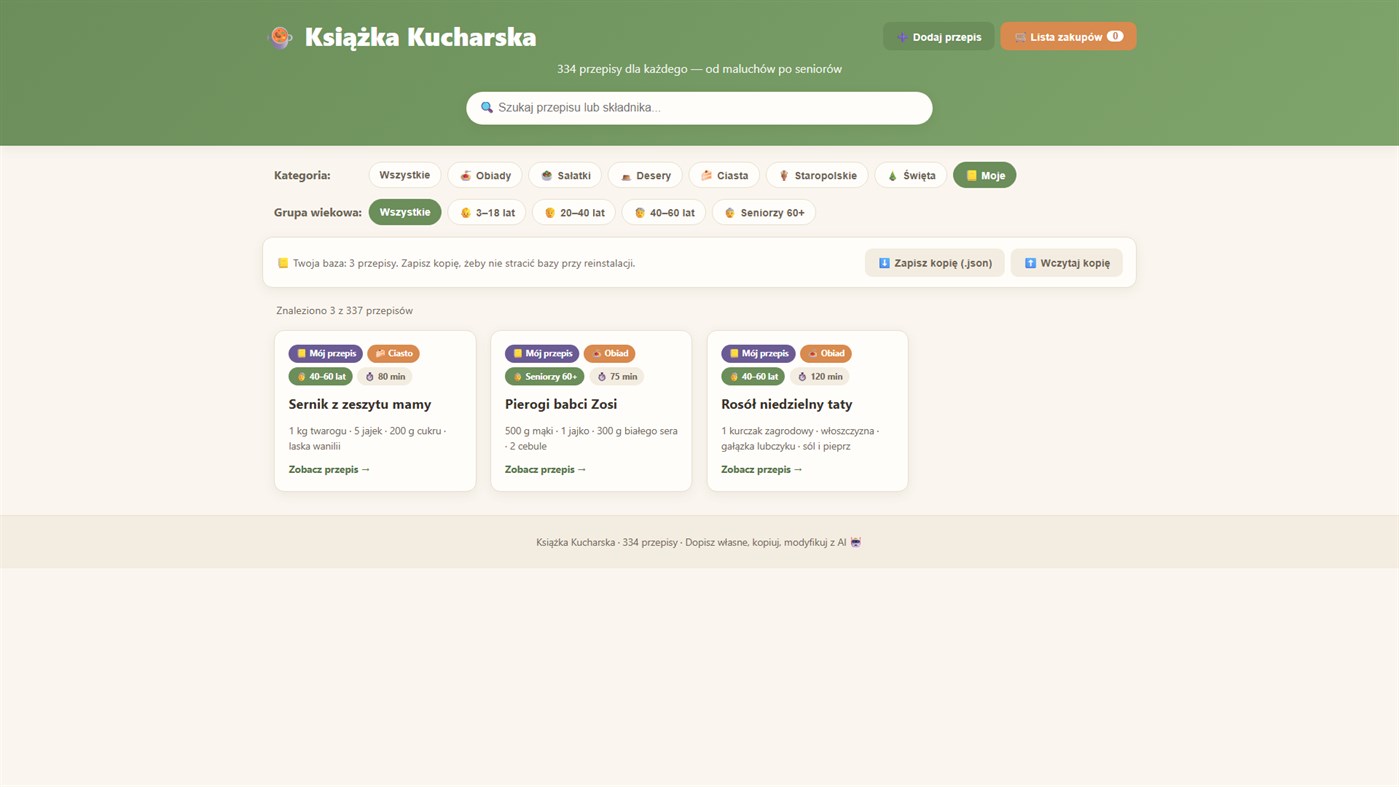The height and width of the screenshot is (787, 1399).
Task: Click the cookbook logo icon beside the title
Action: click(280, 38)
